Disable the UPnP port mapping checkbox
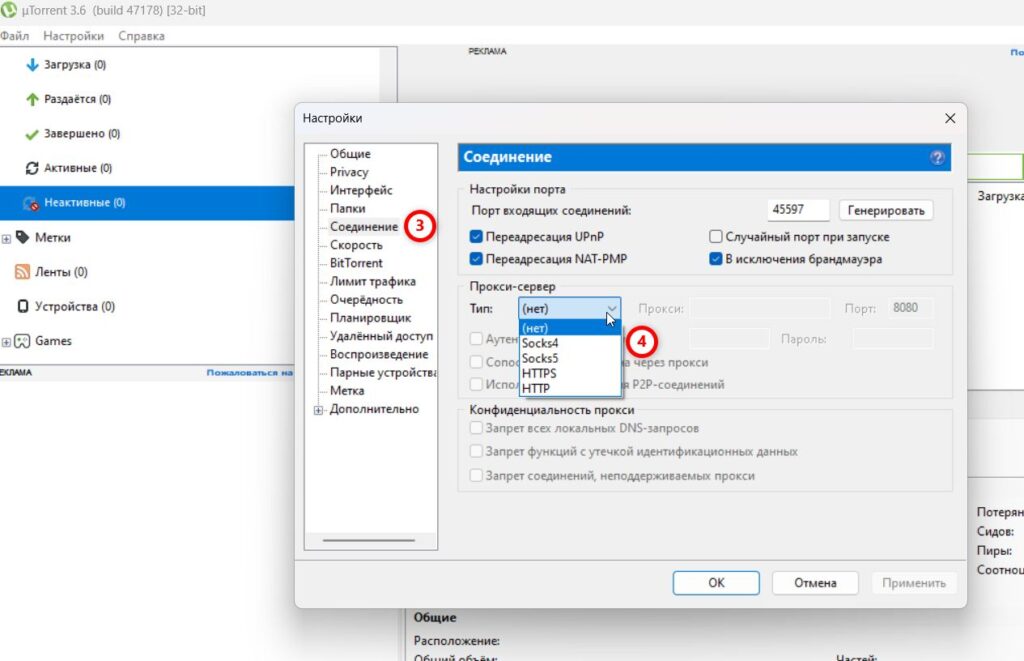 click(x=476, y=236)
